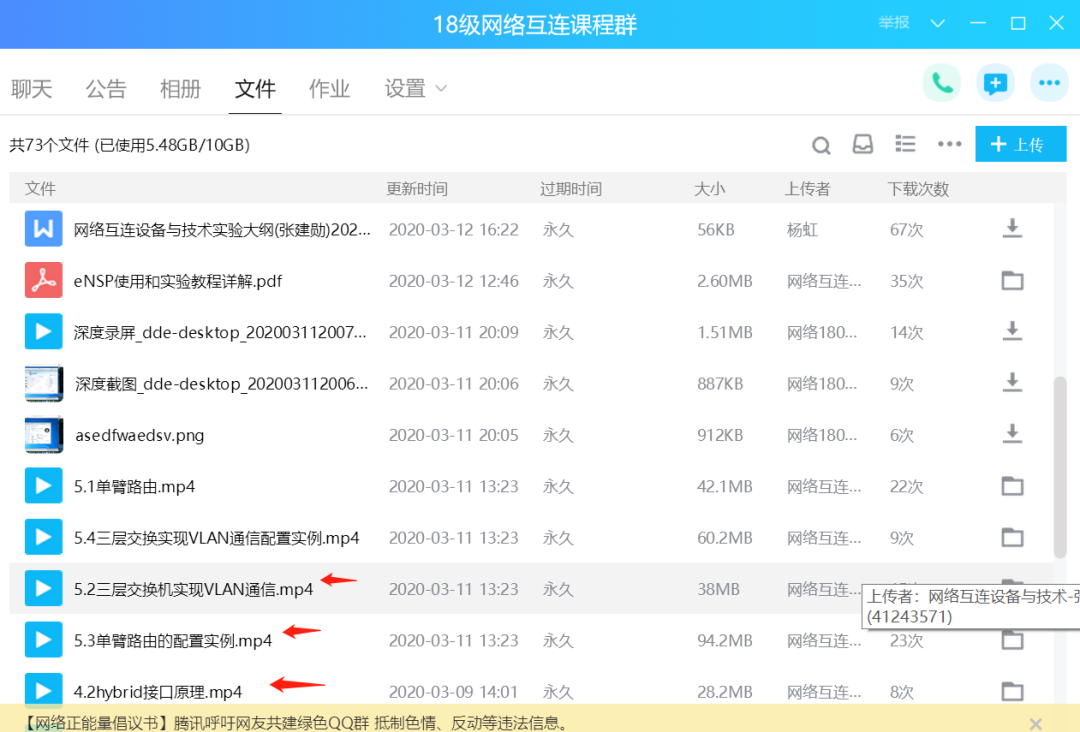Dismiss the yellow notice banner

click(x=1036, y=722)
